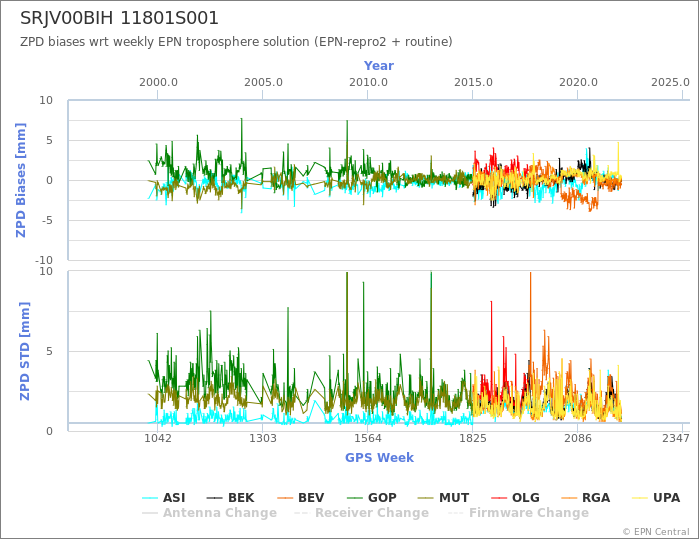Enable Receiver Change legend entry
700x540 pixels.
click(362, 513)
